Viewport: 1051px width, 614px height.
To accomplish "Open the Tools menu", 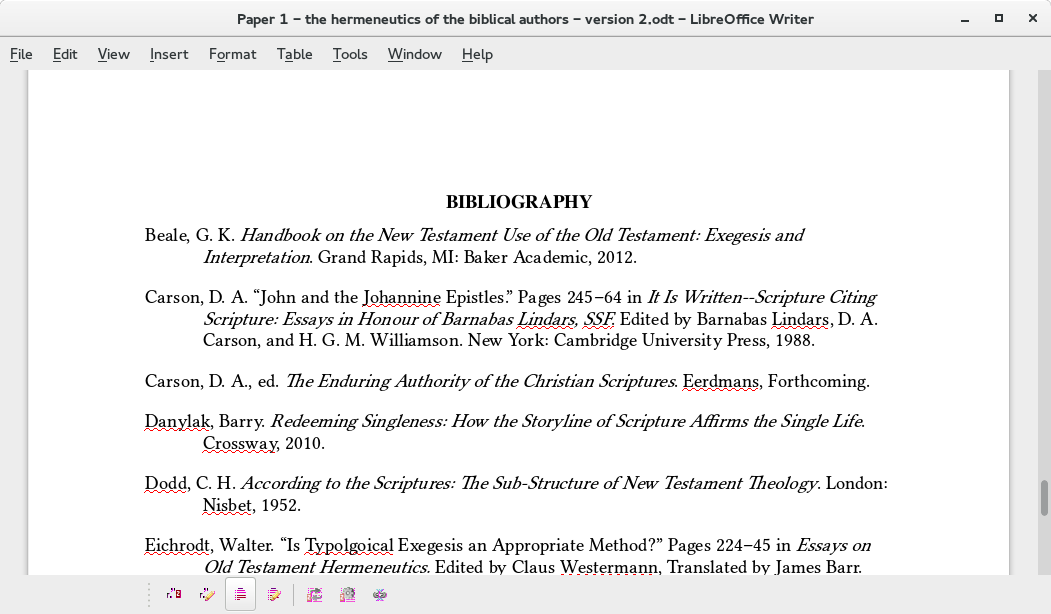I will pos(350,54).
